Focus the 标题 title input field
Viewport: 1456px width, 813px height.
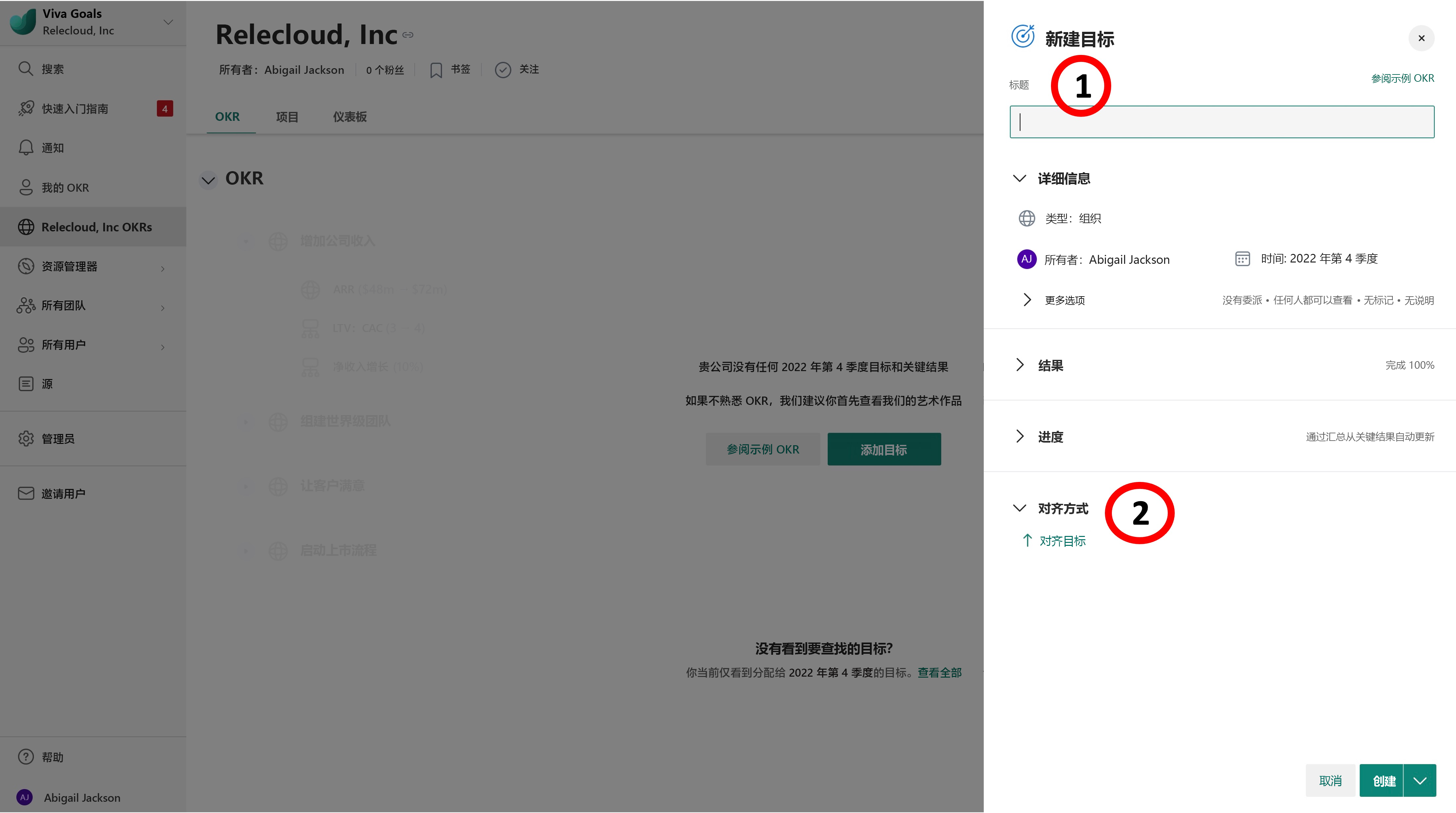(1221, 121)
